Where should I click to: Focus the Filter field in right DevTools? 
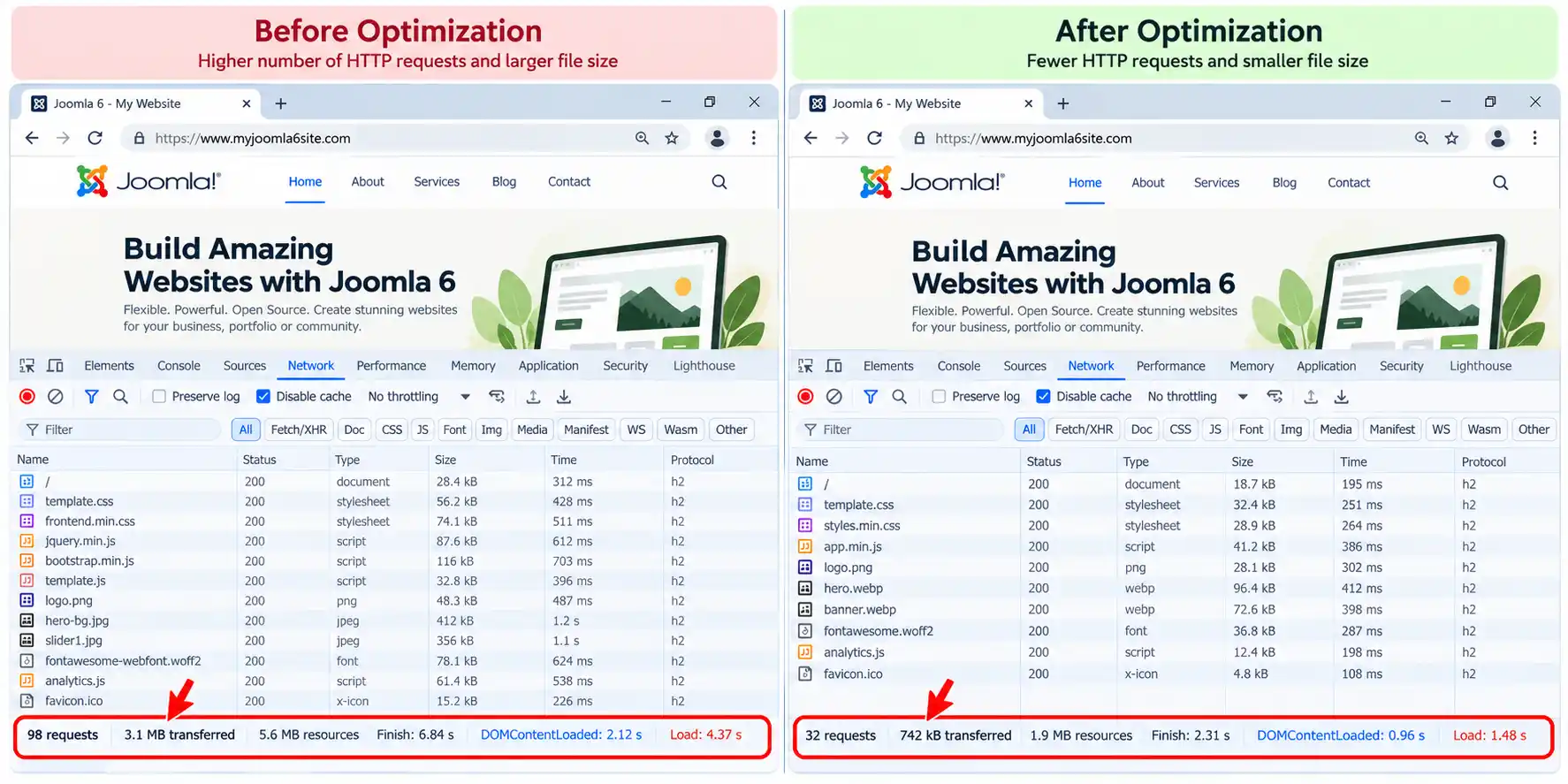tap(901, 430)
